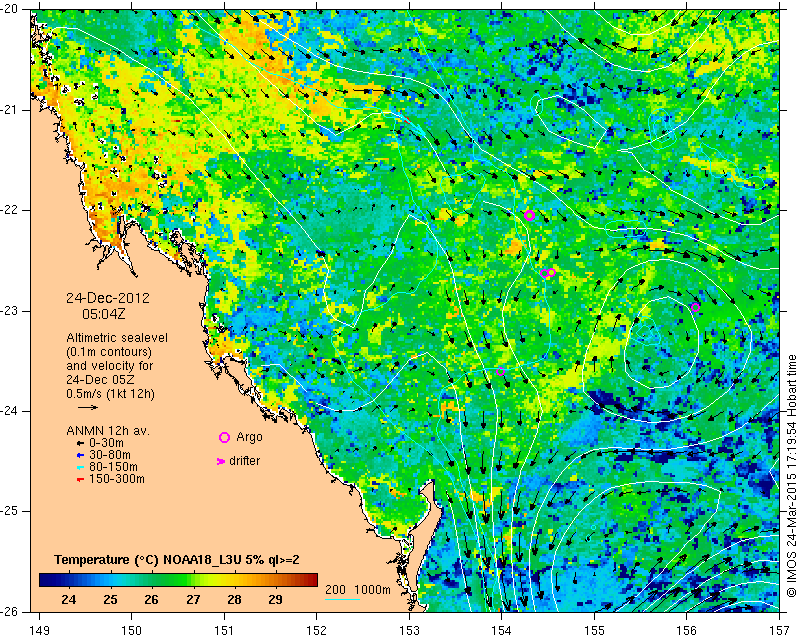This screenshot has height=640, width=800.
Task: Pick the bold Argo float marker near latitude -22
Action: 529,215
